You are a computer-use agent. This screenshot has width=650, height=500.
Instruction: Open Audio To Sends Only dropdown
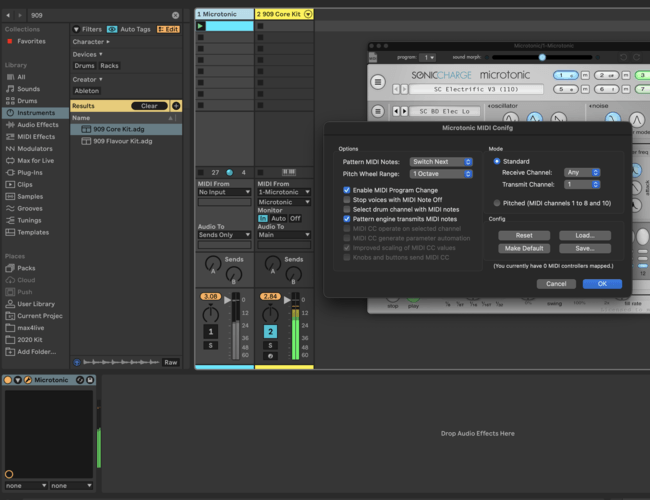point(224,235)
